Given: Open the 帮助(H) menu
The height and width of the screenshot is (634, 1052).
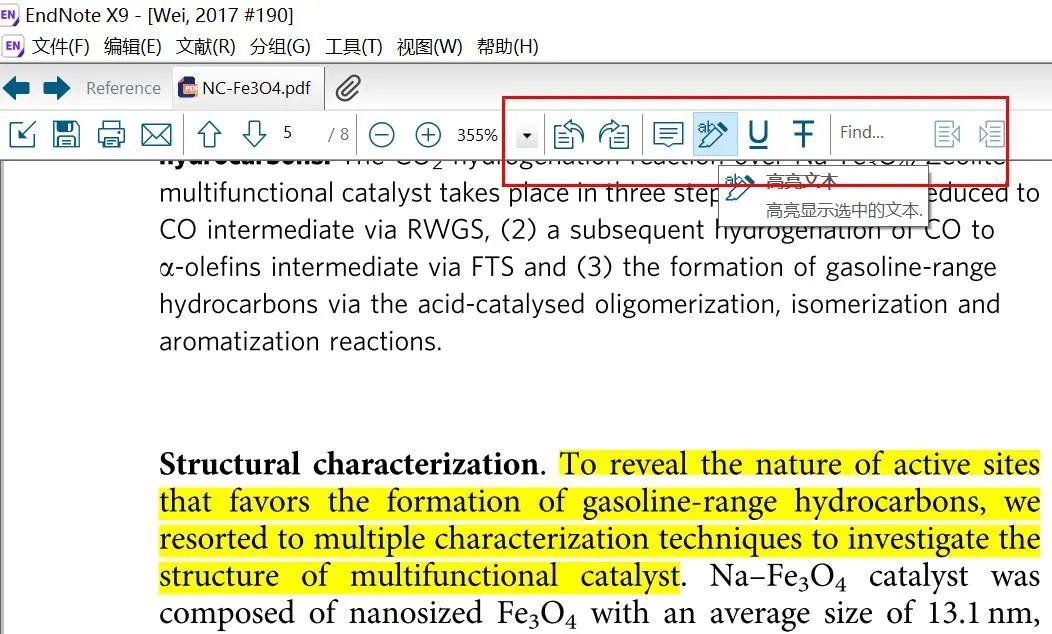Looking at the screenshot, I should [507, 46].
